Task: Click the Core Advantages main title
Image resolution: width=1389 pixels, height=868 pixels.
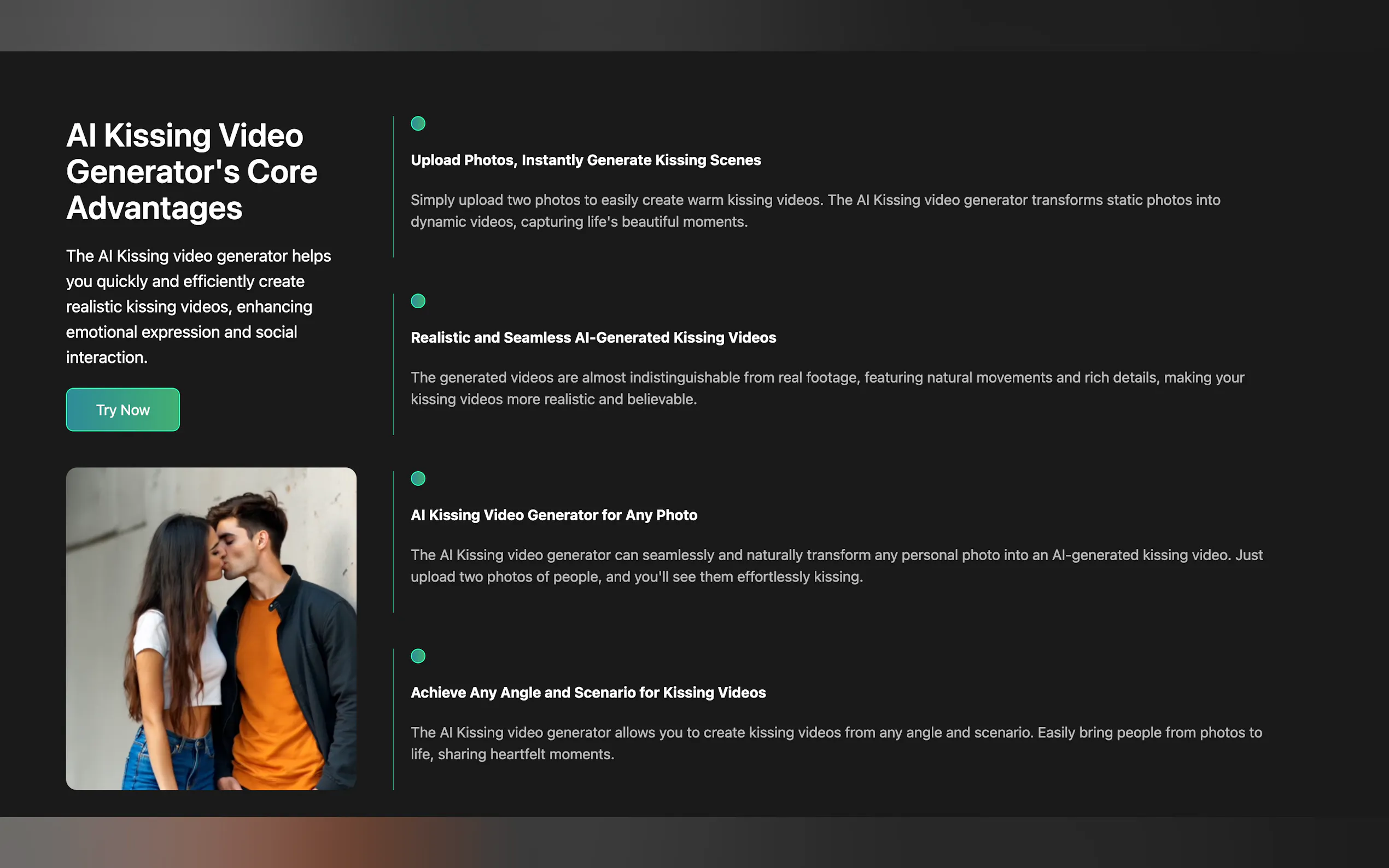Action: (x=191, y=171)
